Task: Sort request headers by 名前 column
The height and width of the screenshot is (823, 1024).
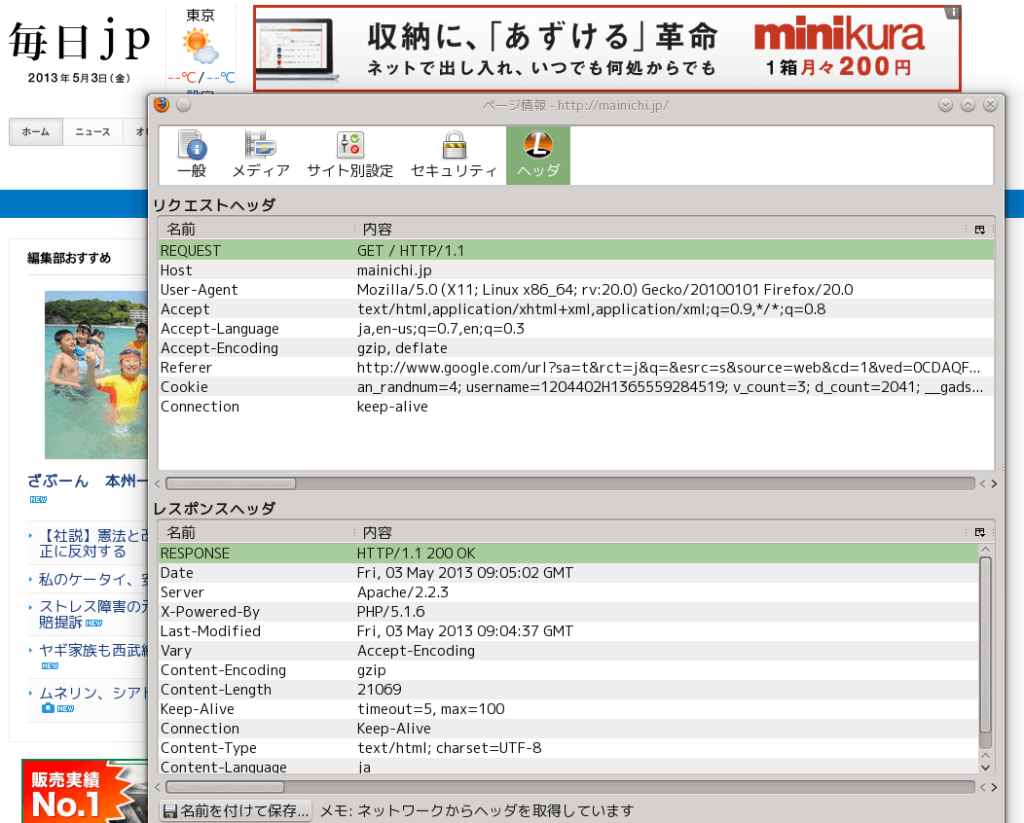Action: [255, 229]
